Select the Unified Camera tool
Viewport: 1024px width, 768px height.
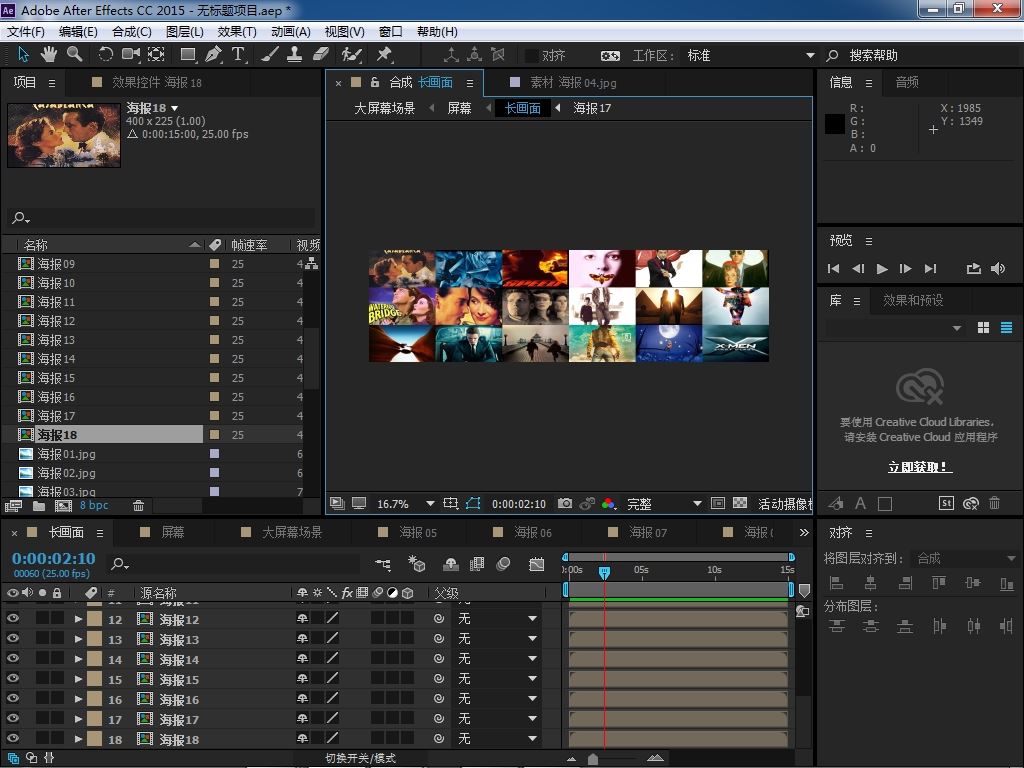[x=131, y=55]
